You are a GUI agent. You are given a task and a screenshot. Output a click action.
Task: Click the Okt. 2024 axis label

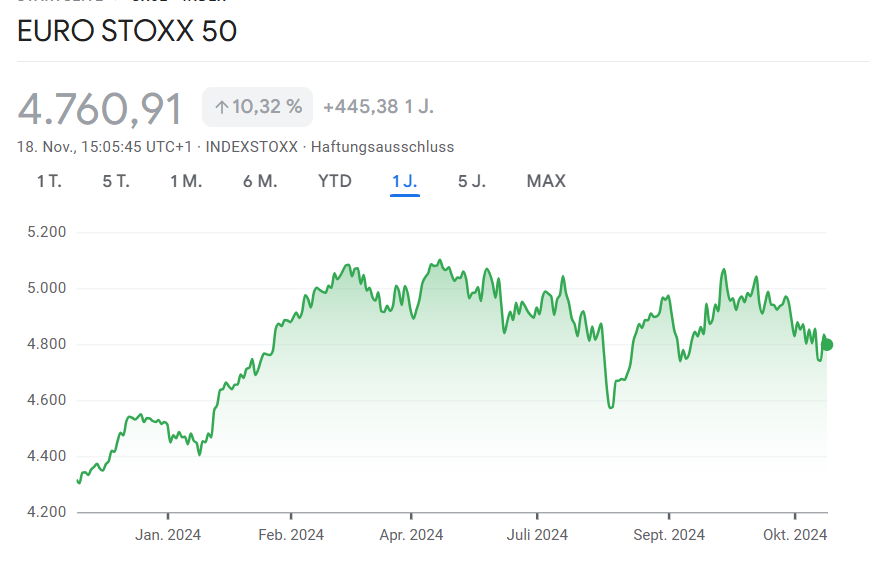point(795,535)
